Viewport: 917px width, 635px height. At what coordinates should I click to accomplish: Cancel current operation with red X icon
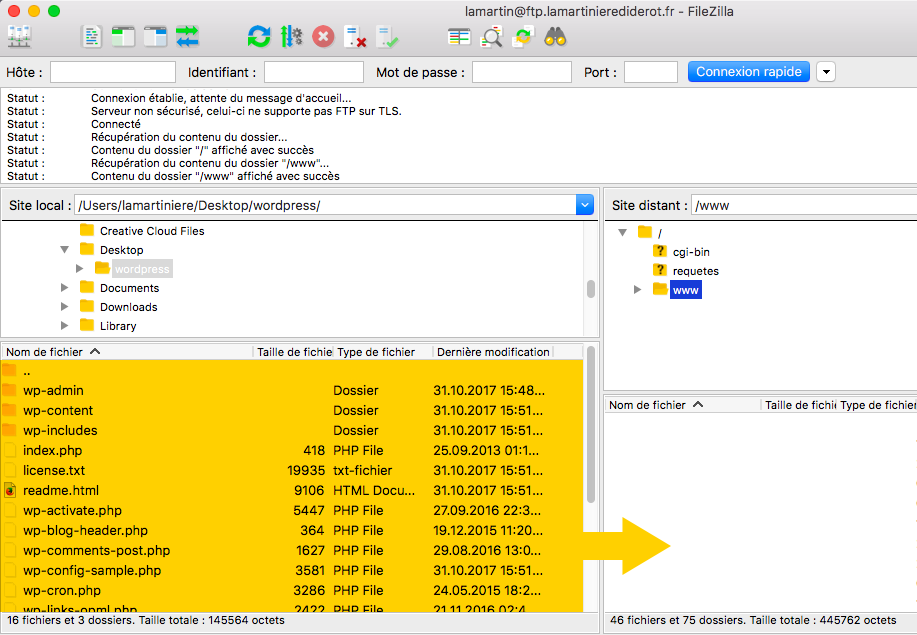(x=323, y=38)
